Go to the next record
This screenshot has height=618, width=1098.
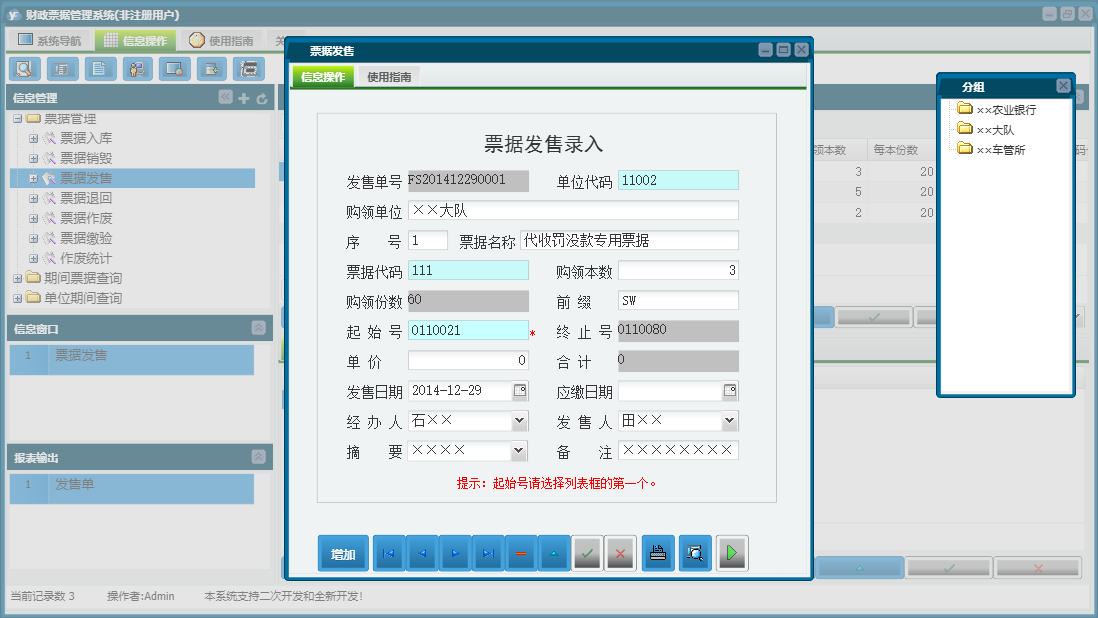455,554
